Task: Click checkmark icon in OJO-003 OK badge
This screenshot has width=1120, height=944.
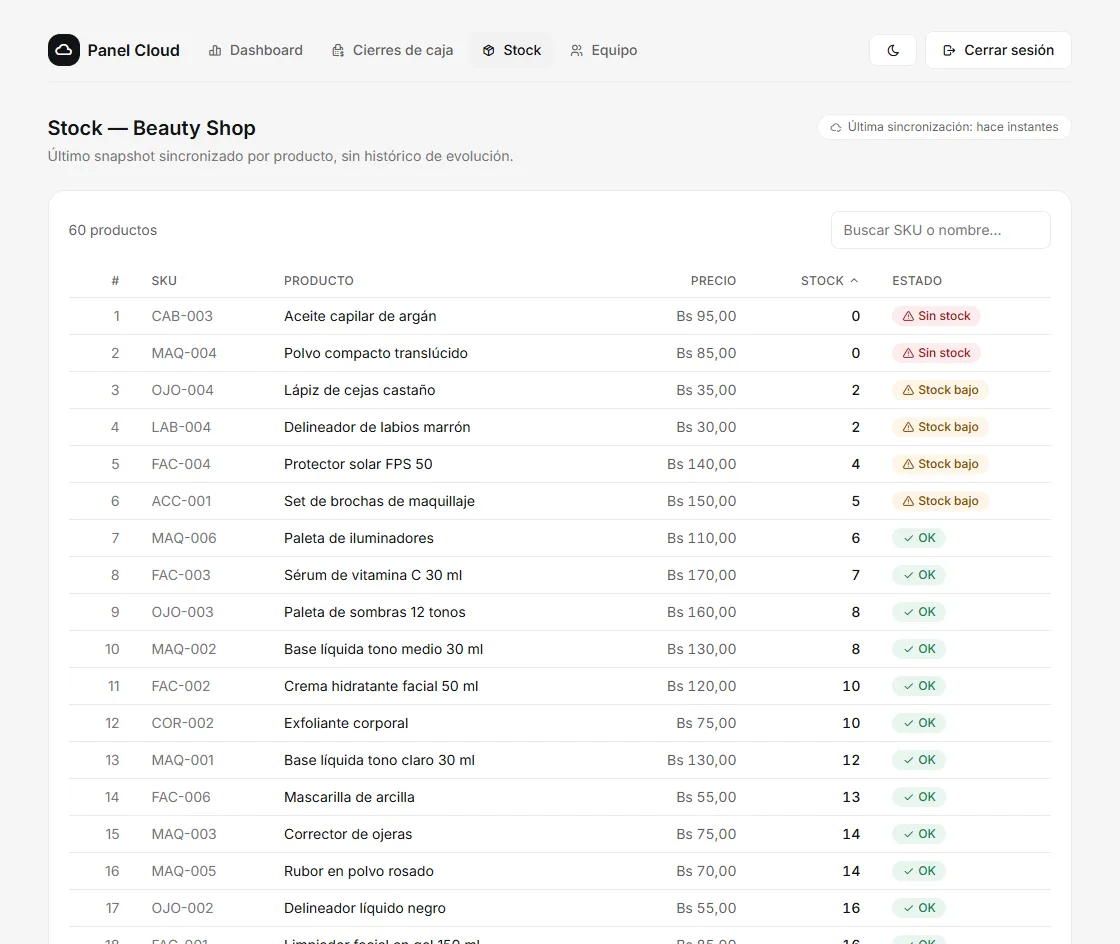Action: click(x=908, y=613)
